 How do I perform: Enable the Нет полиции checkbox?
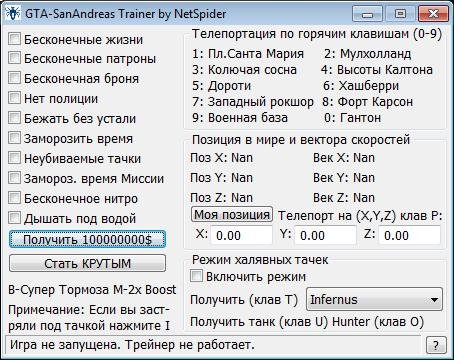(14, 98)
